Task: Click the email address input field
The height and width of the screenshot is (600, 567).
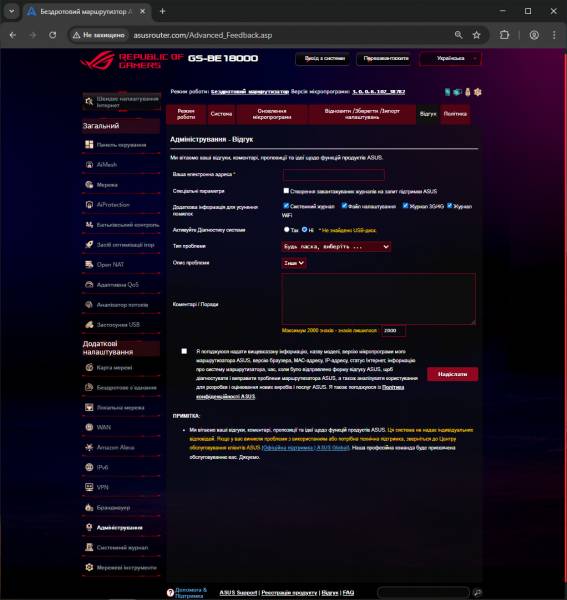Action: pos(334,174)
